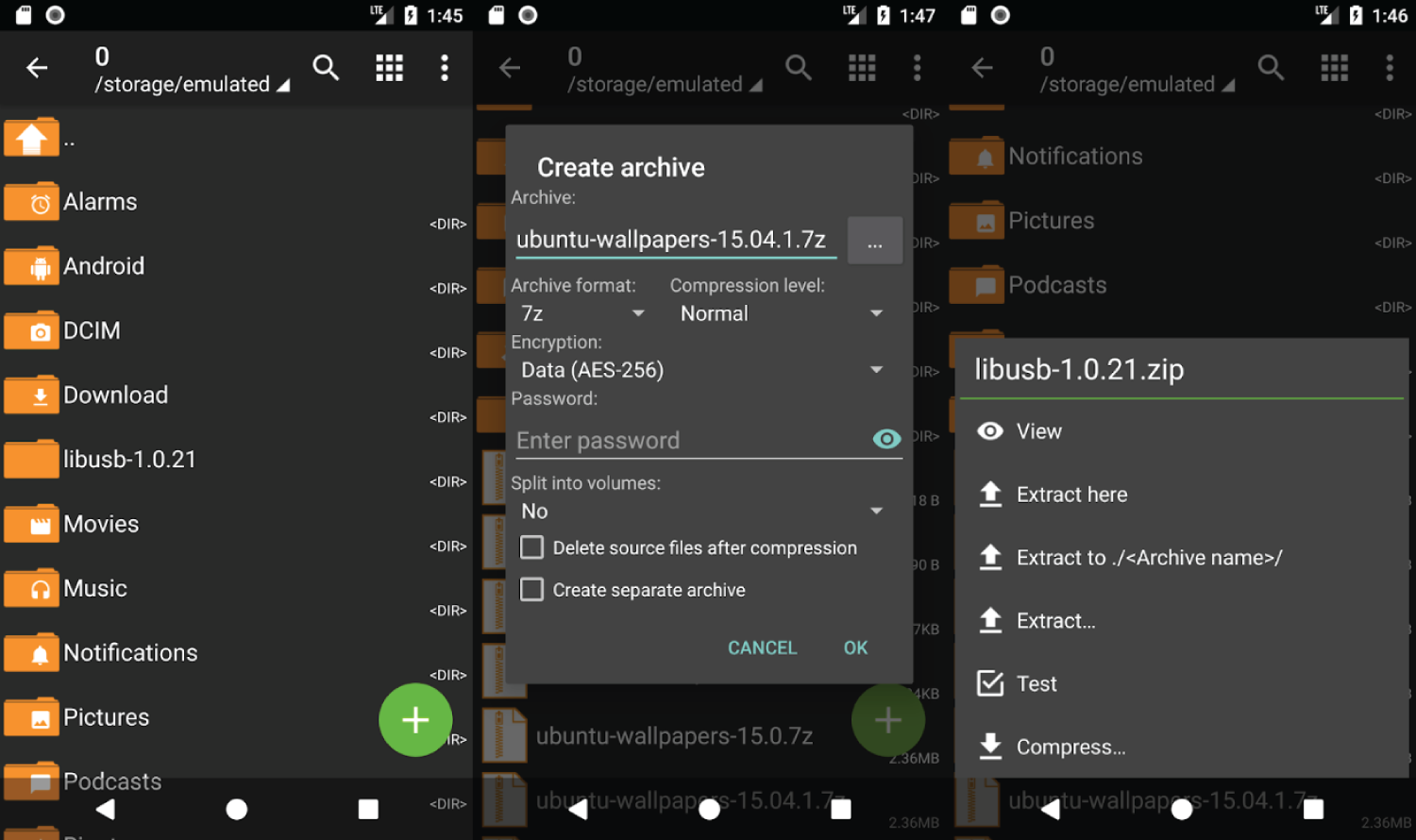Open Encryption Data (AES-256) dropdown
The height and width of the screenshot is (840, 1416).
703,370
